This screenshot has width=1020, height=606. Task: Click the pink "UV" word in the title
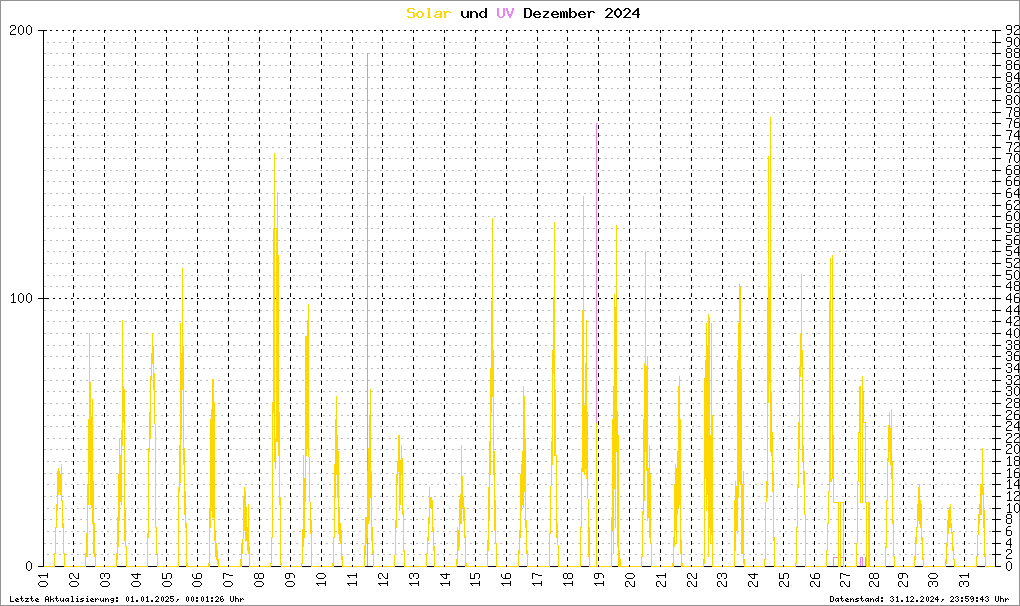coord(504,13)
